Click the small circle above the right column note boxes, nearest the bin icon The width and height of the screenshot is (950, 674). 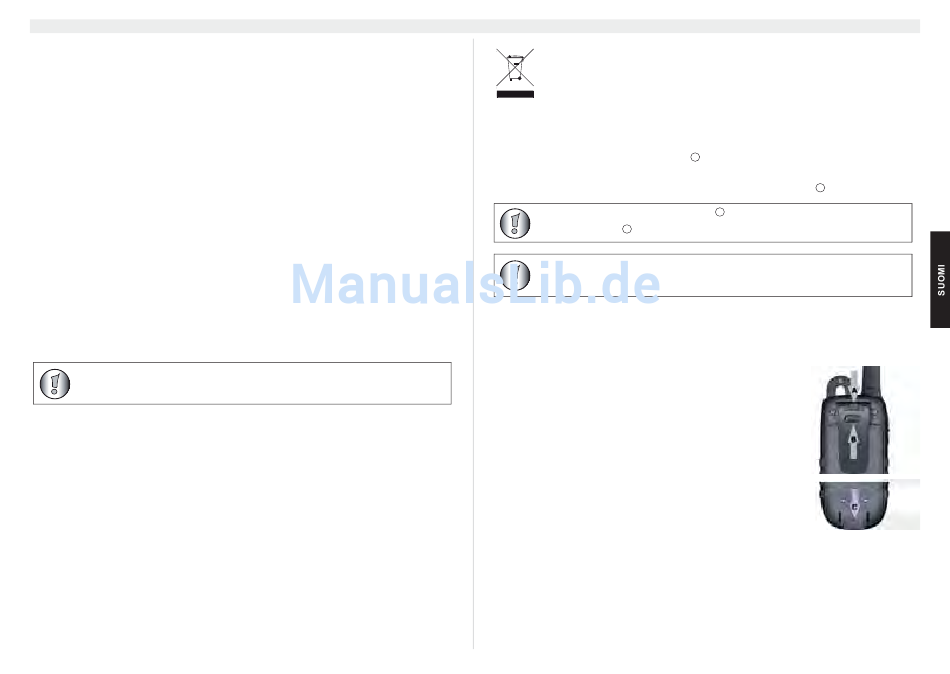click(695, 157)
